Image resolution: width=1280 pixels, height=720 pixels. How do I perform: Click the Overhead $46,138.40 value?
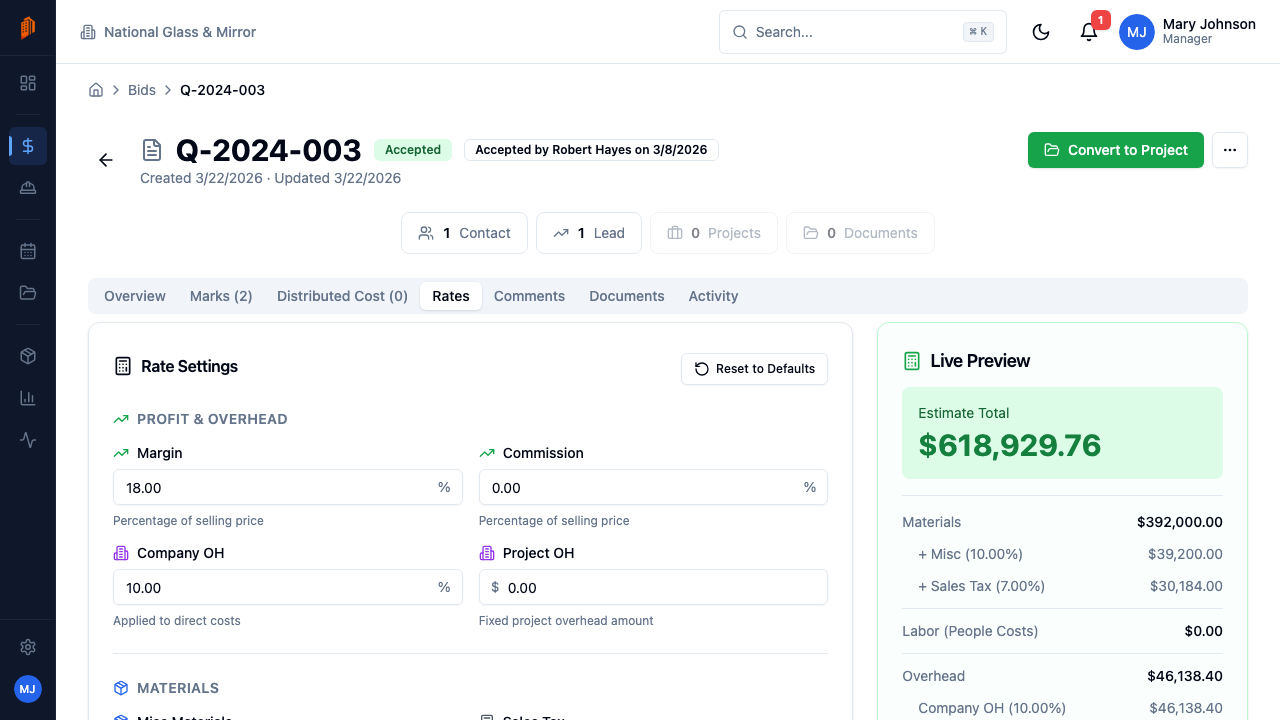pos(1185,676)
